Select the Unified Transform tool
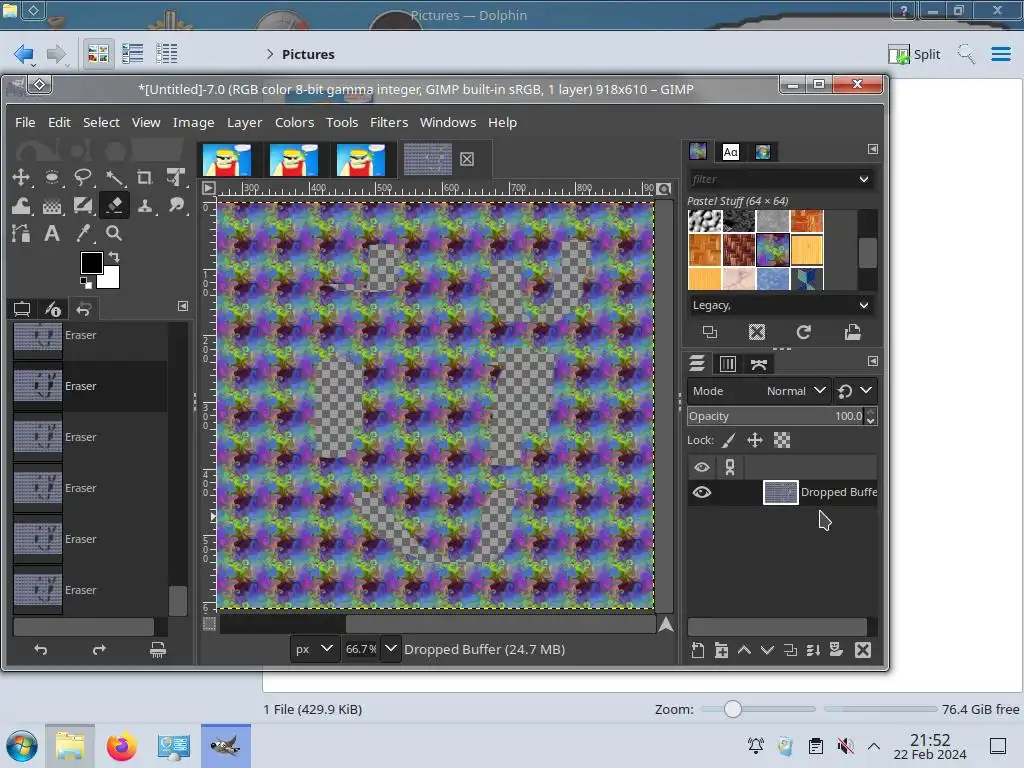This screenshot has width=1024, height=768. (x=176, y=177)
